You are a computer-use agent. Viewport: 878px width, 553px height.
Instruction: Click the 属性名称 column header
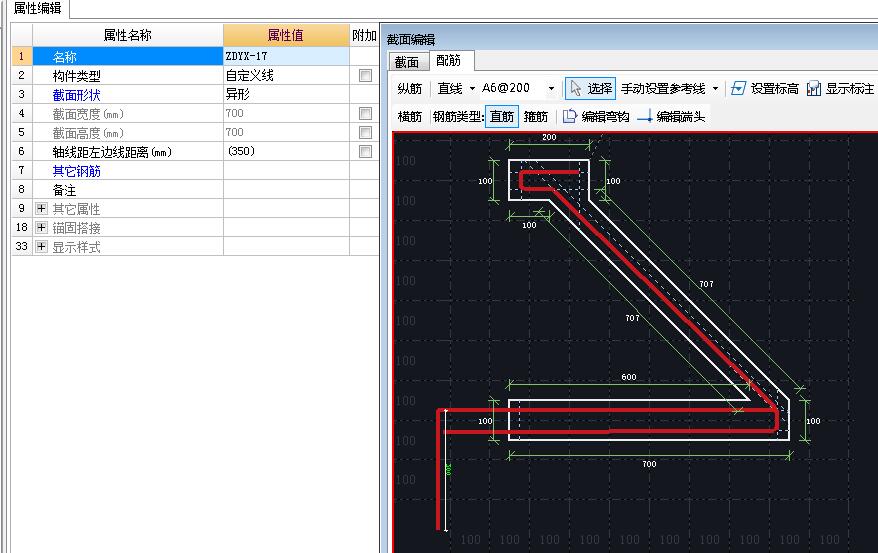(x=128, y=35)
